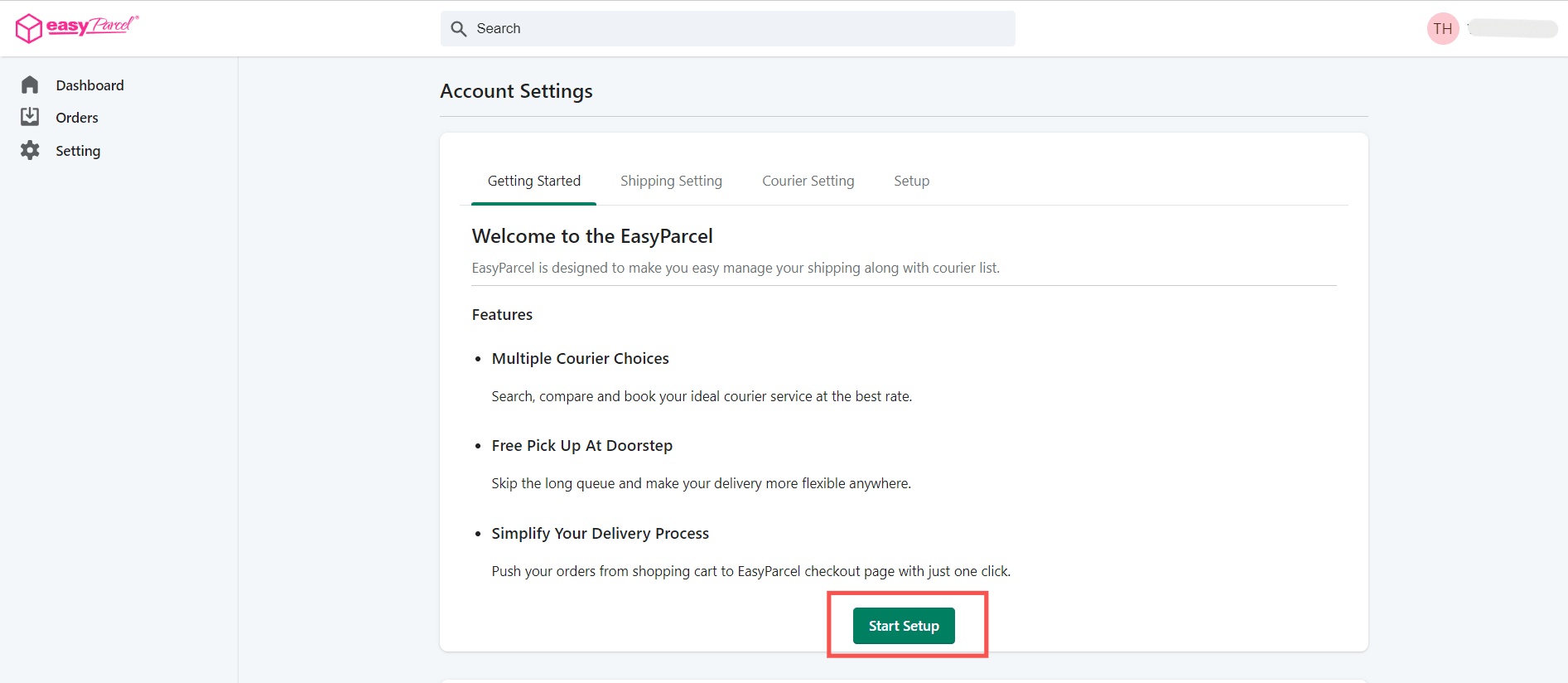Open Orders via the sidebar label

(x=77, y=118)
